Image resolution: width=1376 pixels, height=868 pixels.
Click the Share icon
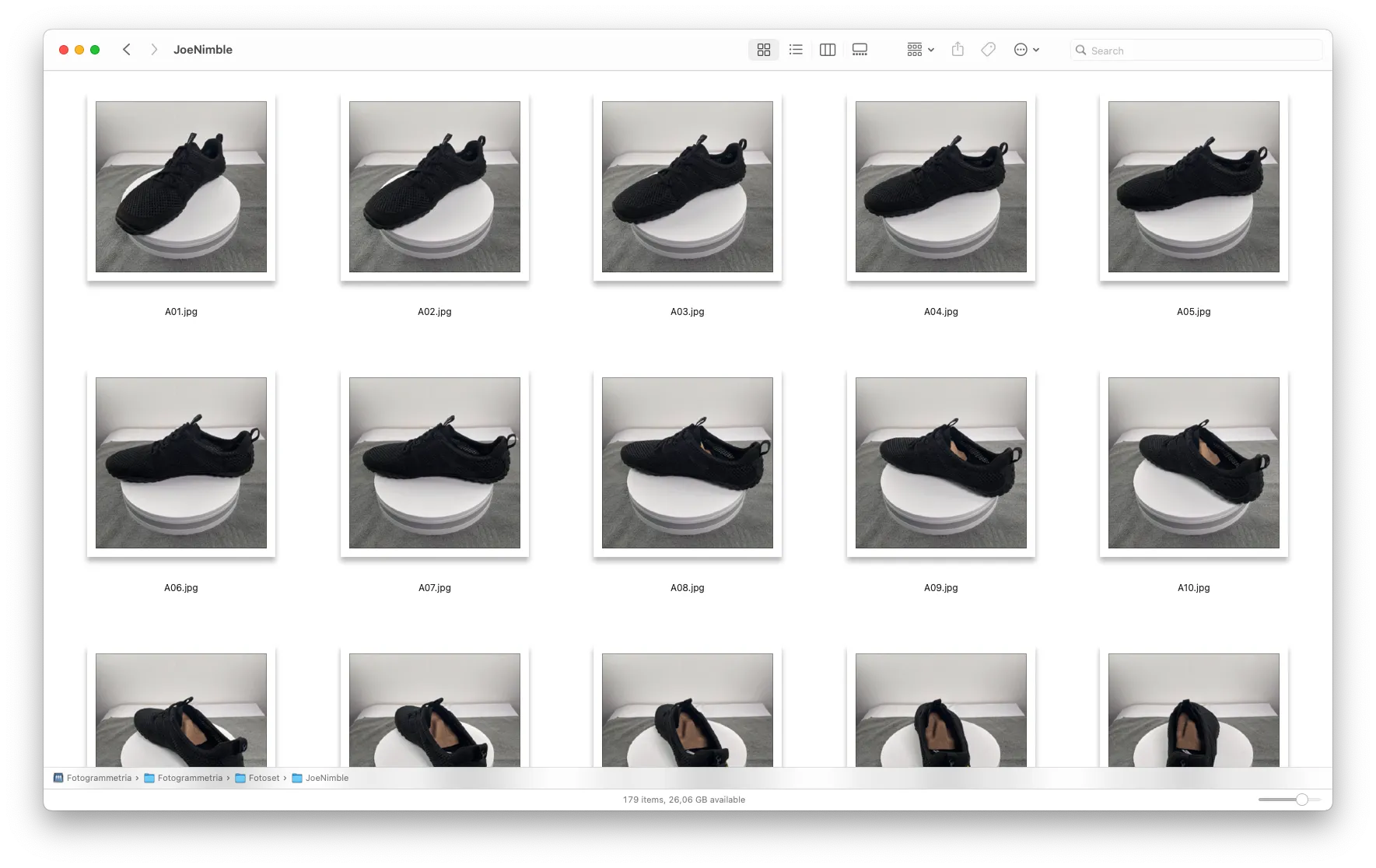(x=958, y=50)
